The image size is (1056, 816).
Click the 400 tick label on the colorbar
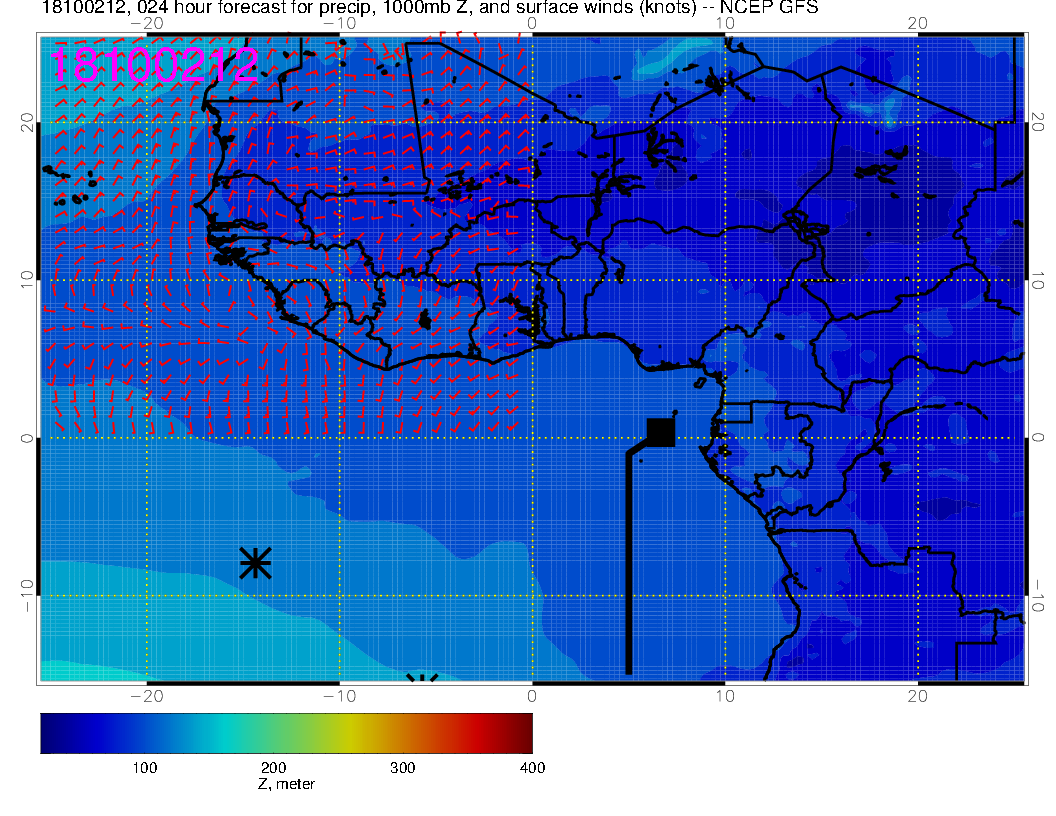coord(532,768)
